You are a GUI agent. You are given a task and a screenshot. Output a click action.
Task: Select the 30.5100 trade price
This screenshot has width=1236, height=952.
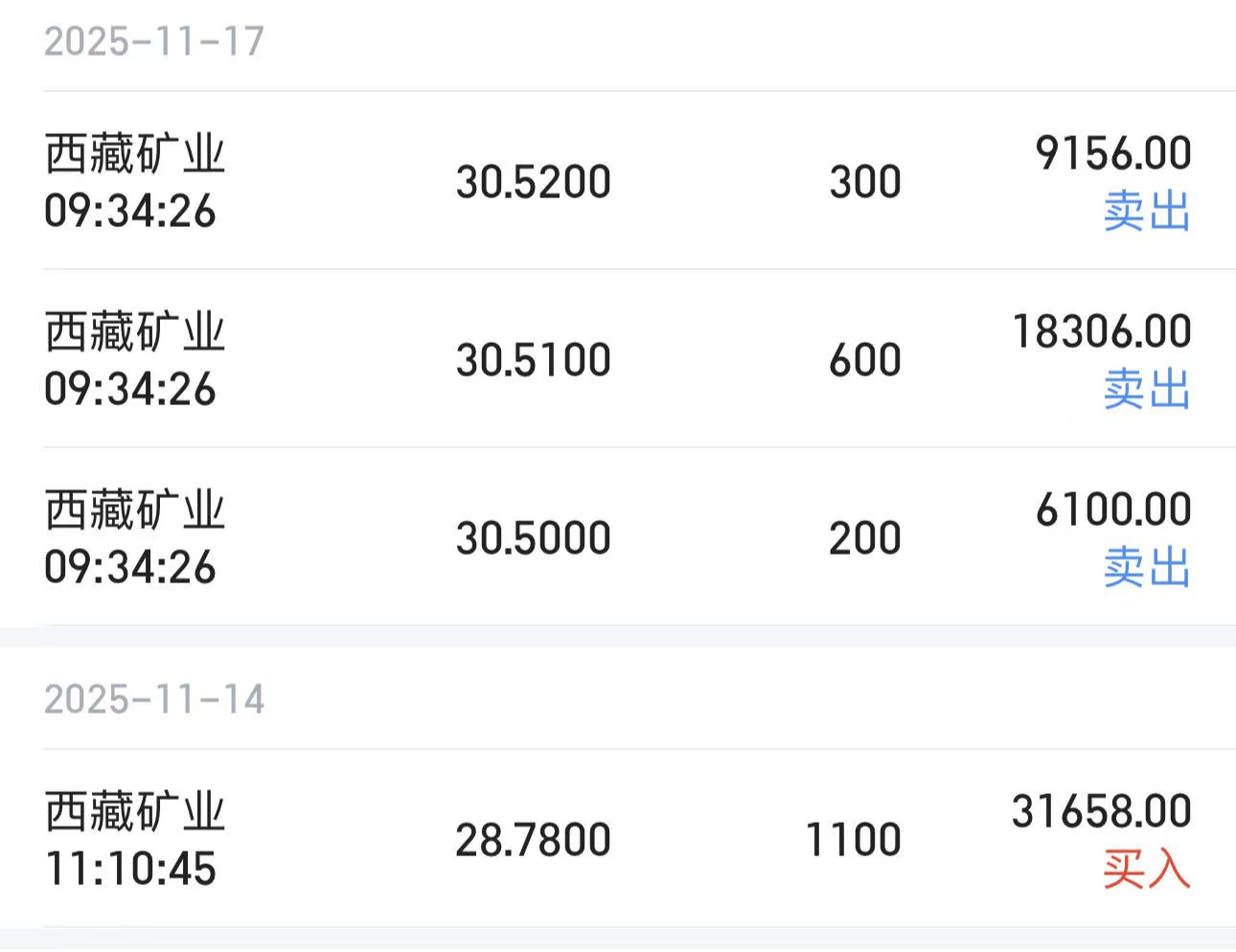click(x=533, y=360)
